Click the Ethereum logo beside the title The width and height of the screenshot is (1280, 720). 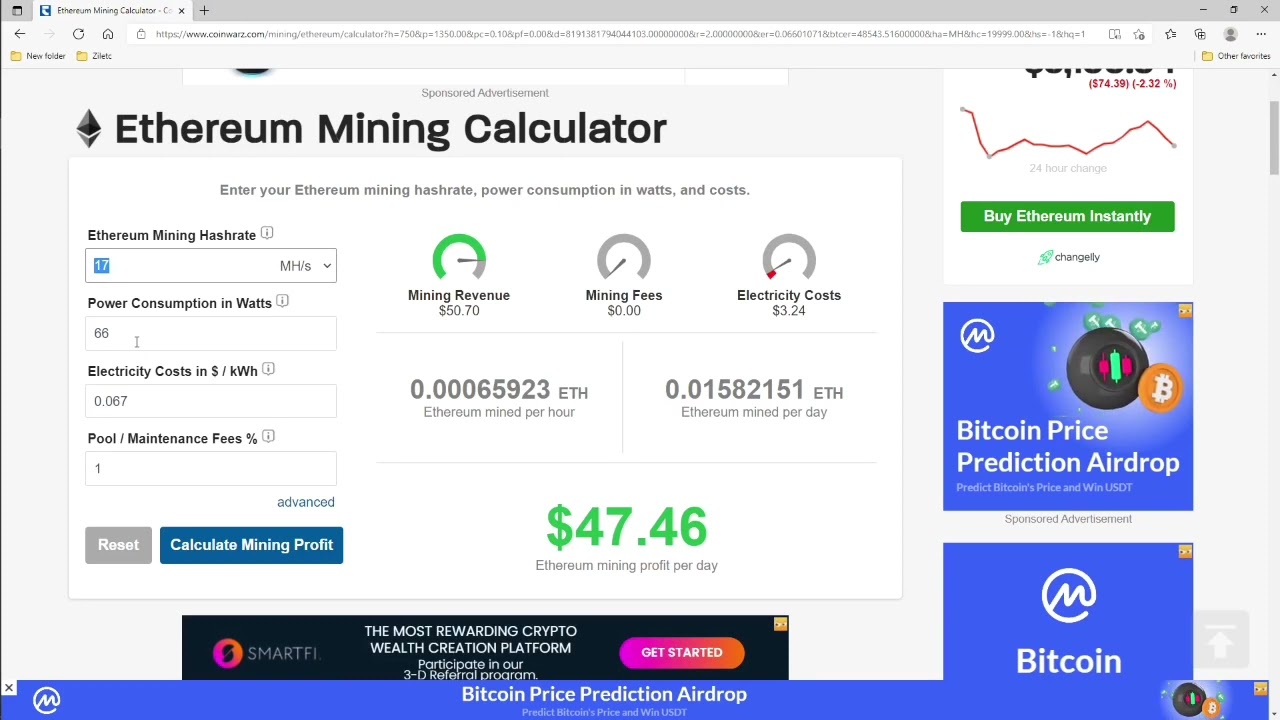pyautogui.click(x=89, y=129)
